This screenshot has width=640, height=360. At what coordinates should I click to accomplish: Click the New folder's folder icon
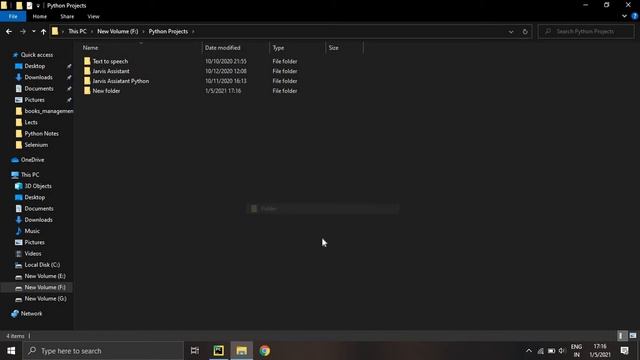coord(87,91)
